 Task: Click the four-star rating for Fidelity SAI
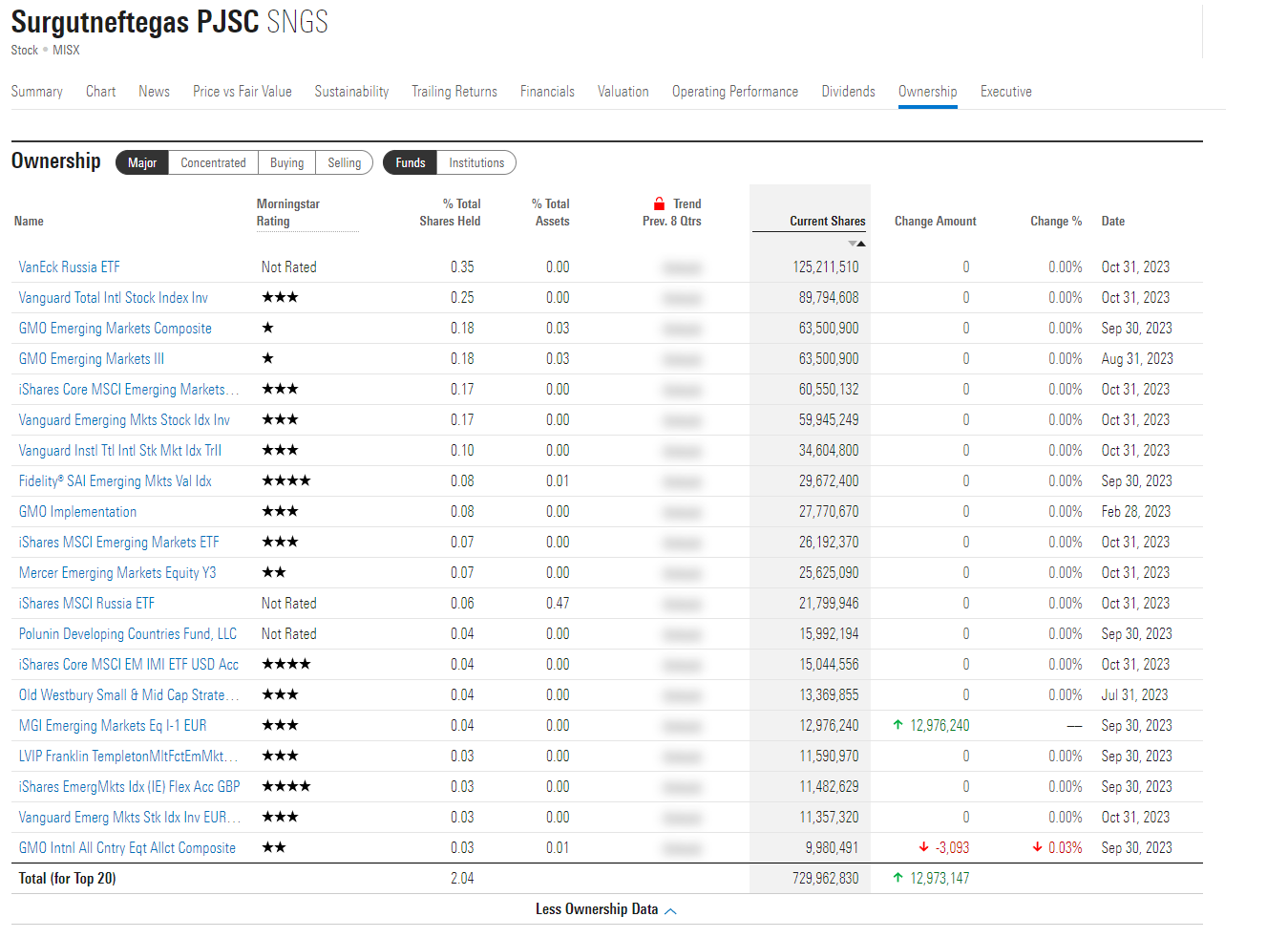(x=285, y=480)
